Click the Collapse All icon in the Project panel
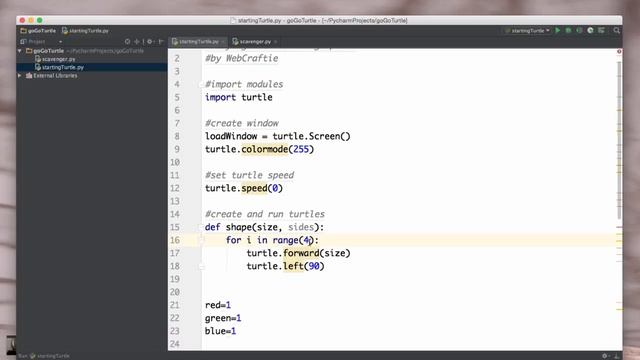 137,42
